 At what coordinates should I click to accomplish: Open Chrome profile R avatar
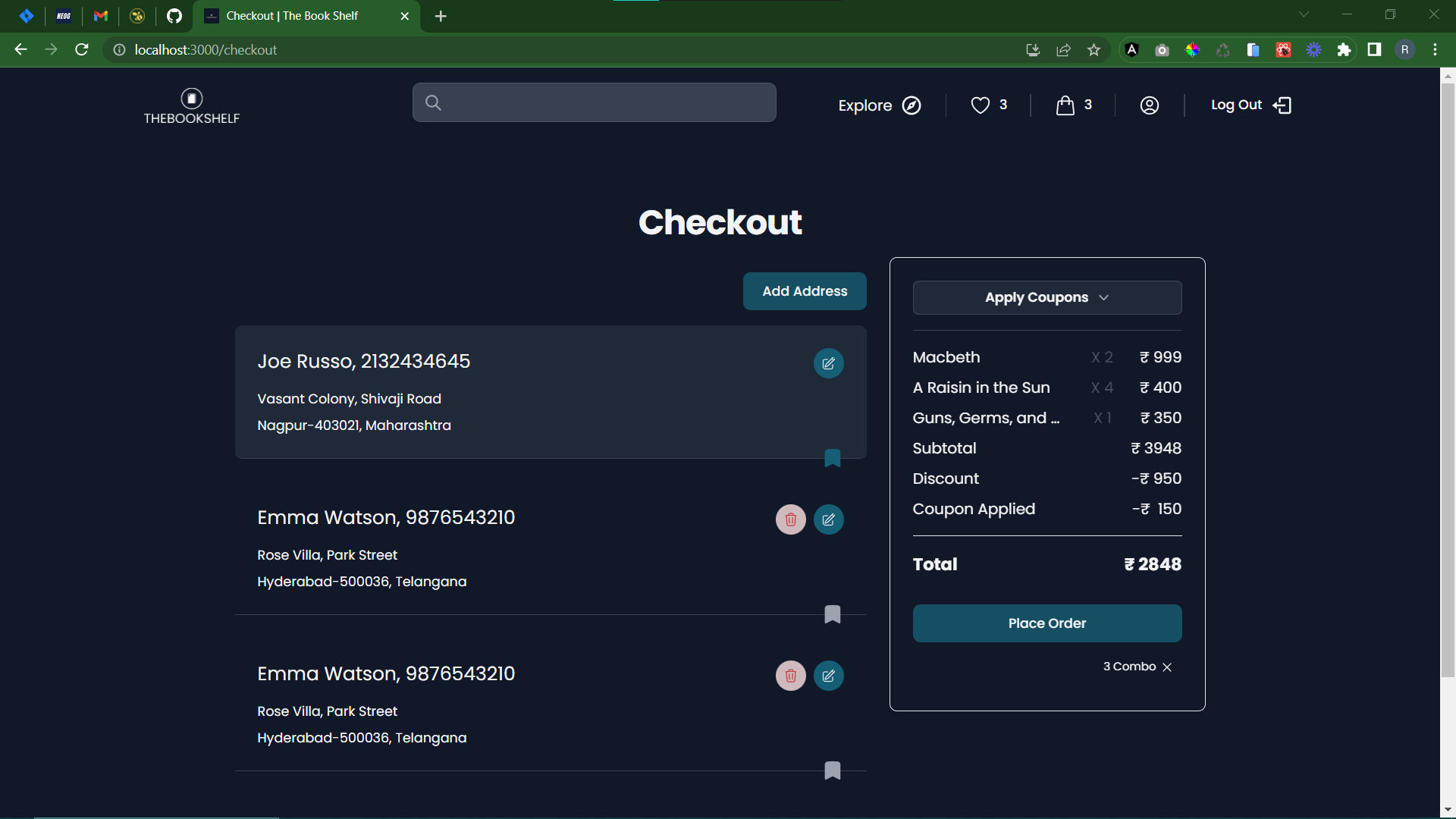point(1404,50)
